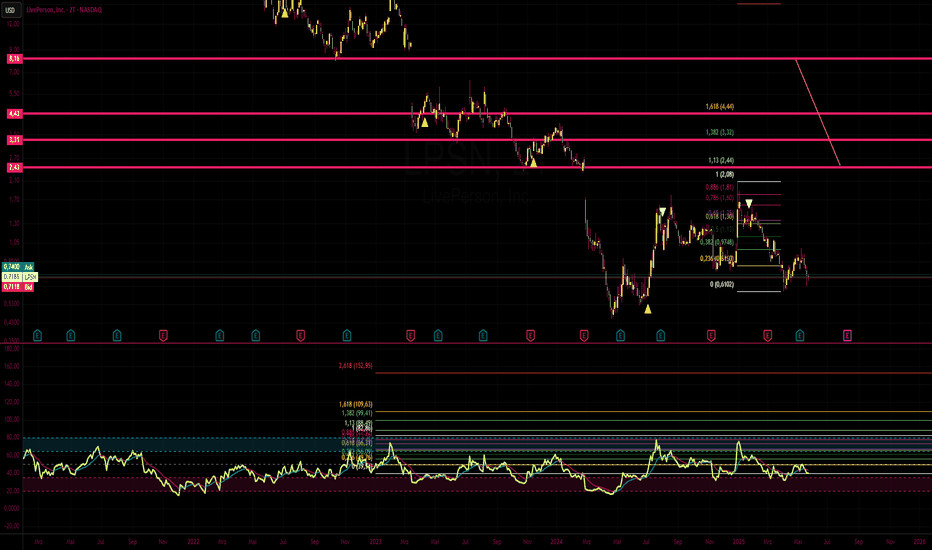Click the 12,00 level on price scale
The image size is (932, 550).
13,24
